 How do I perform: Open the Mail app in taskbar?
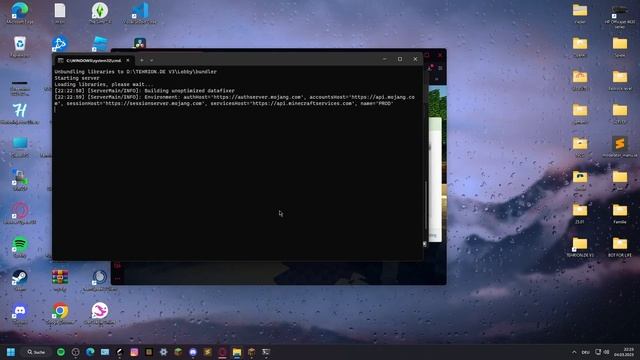tap(105, 352)
